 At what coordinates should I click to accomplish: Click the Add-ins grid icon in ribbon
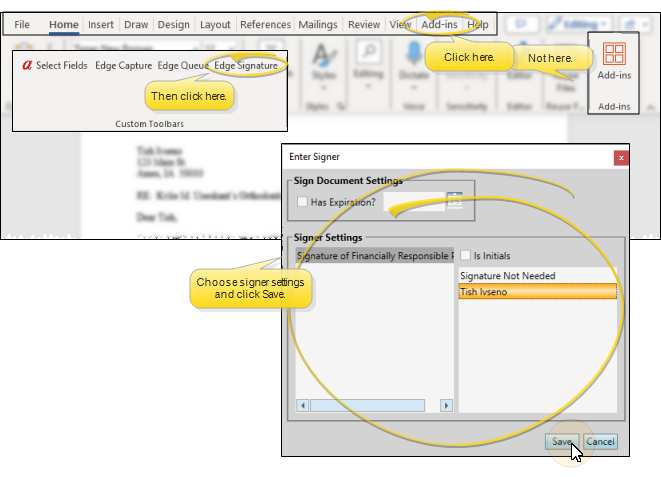coord(614,54)
